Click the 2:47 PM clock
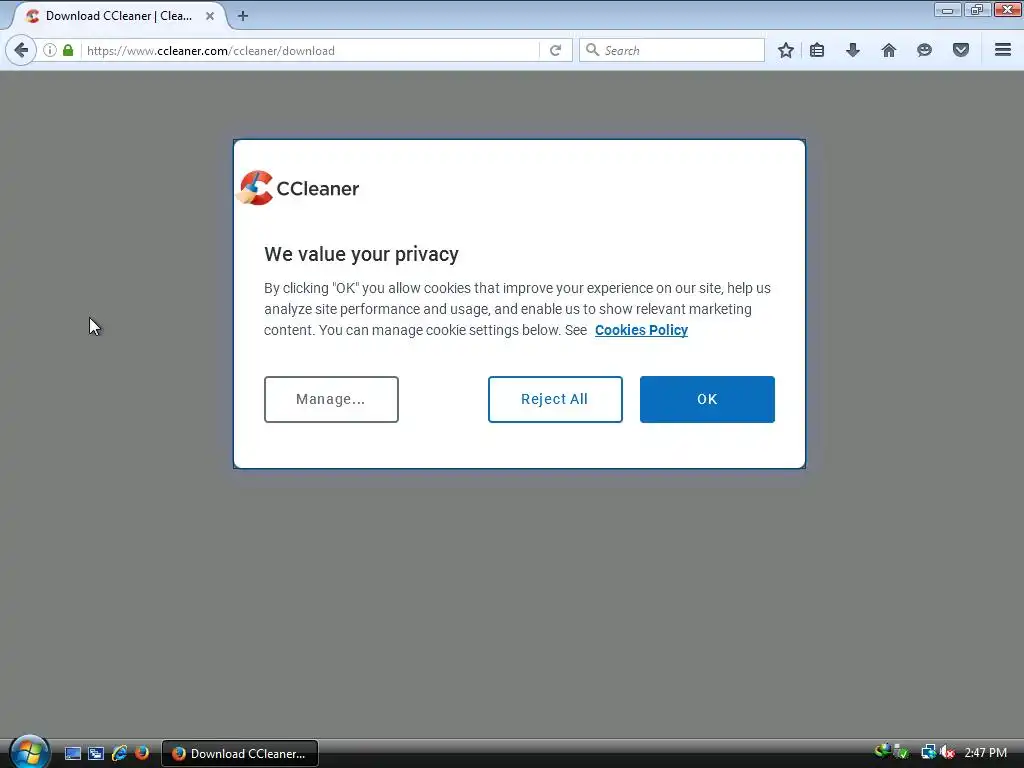This screenshot has width=1024, height=768. pyautogui.click(x=985, y=753)
